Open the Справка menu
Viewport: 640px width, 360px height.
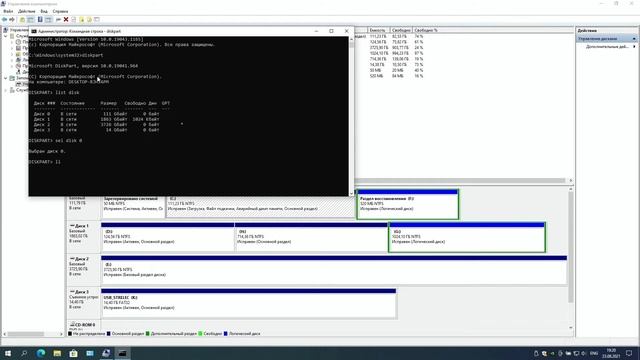tap(60, 11)
